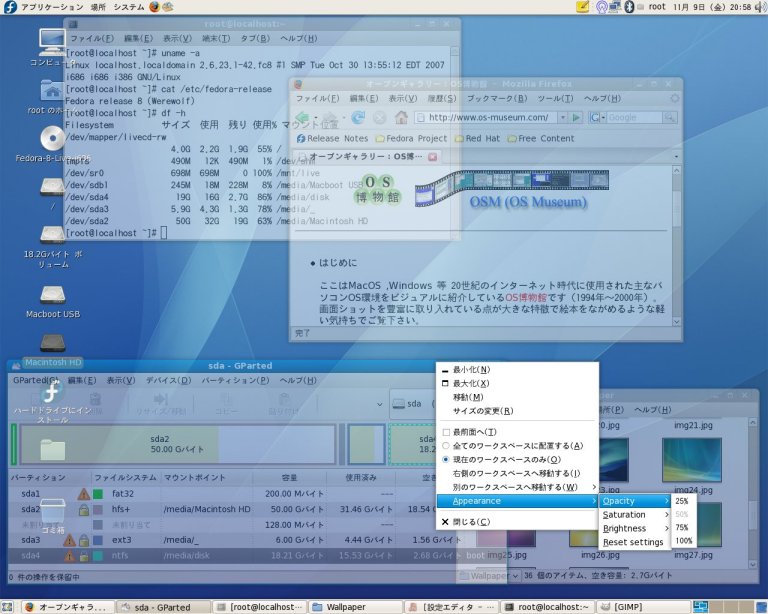Select Opacity submenu item
Image resolution: width=768 pixels, height=614 pixels.
[635, 501]
